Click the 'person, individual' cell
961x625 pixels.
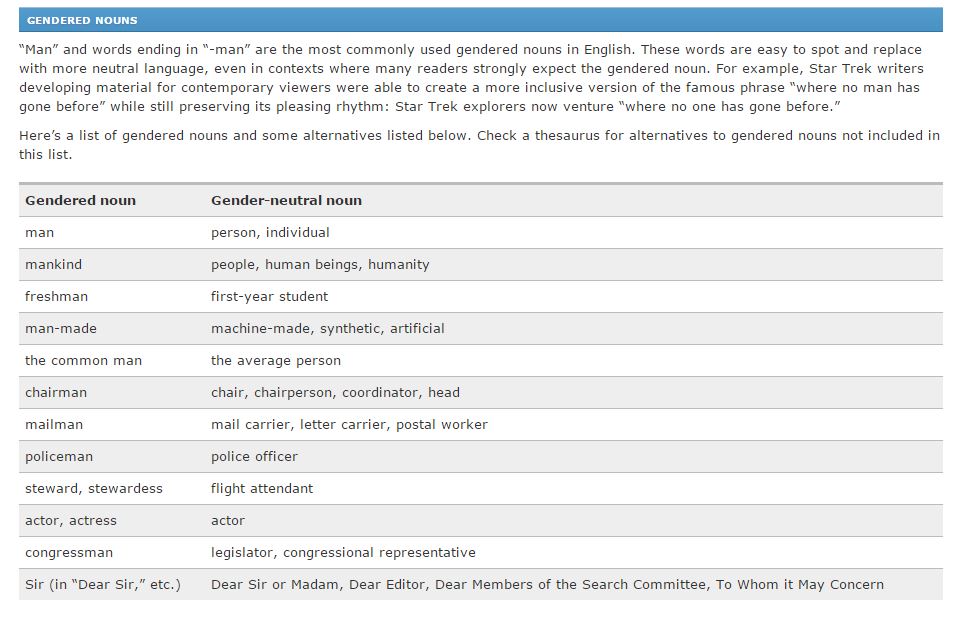click(270, 233)
